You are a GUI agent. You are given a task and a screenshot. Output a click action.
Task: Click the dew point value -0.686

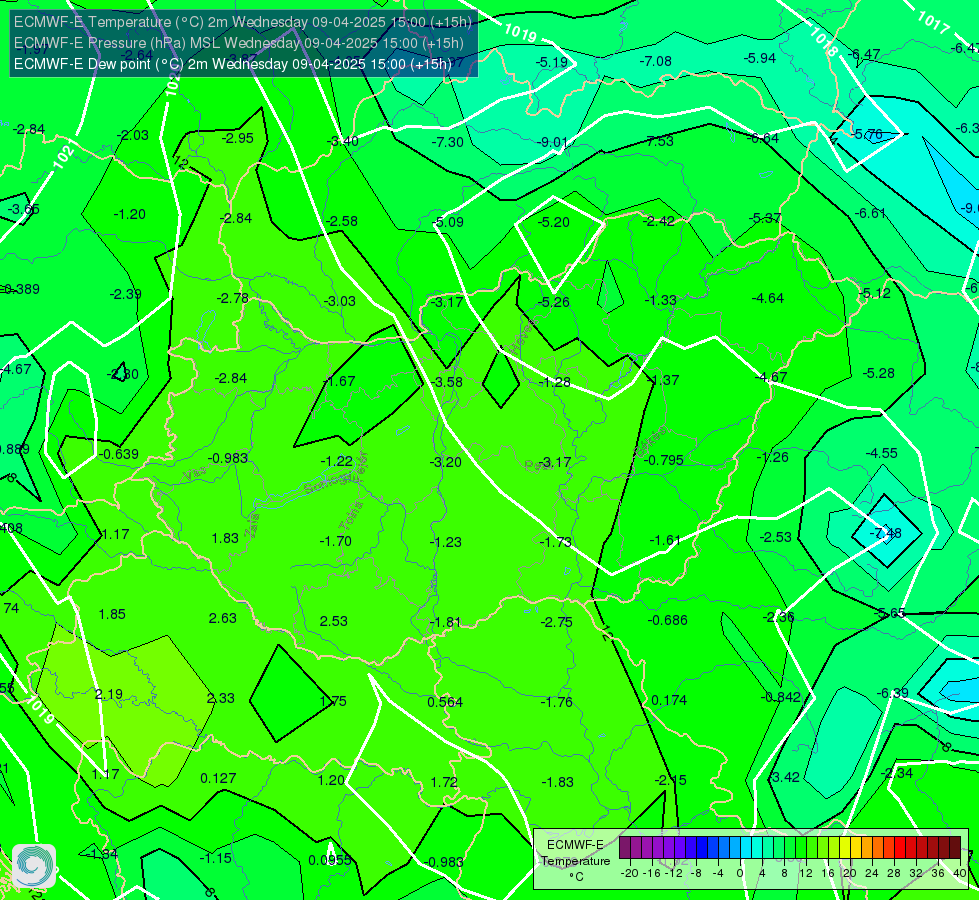tap(667, 620)
